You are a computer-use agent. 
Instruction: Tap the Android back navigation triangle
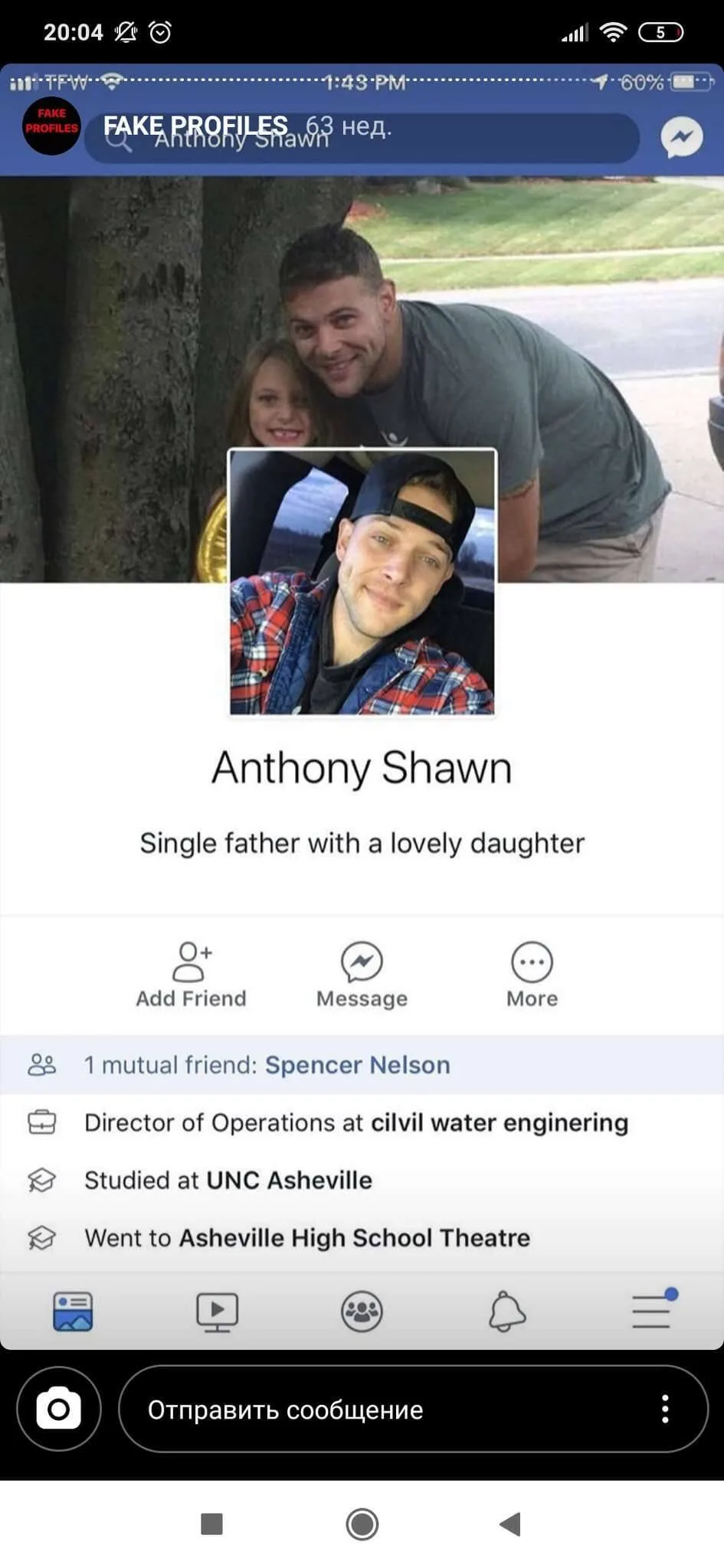click(510, 1524)
